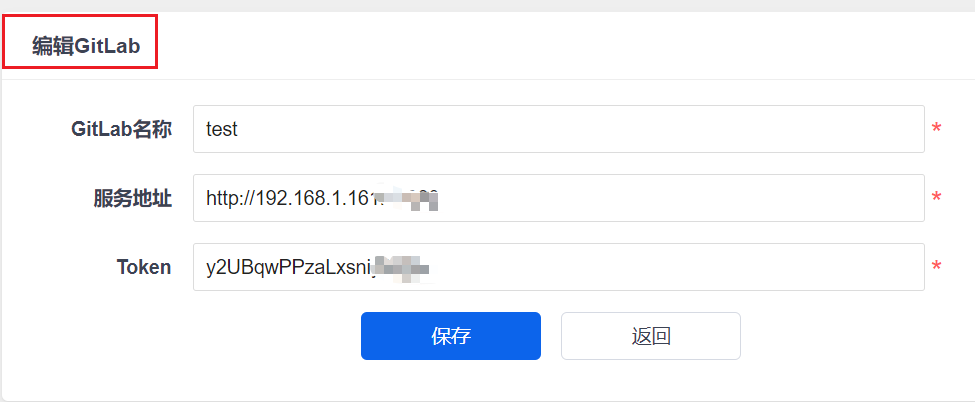This screenshot has width=975, height=402.
Task: Focus the GitLab名称 input field
Action: [558, 129]
